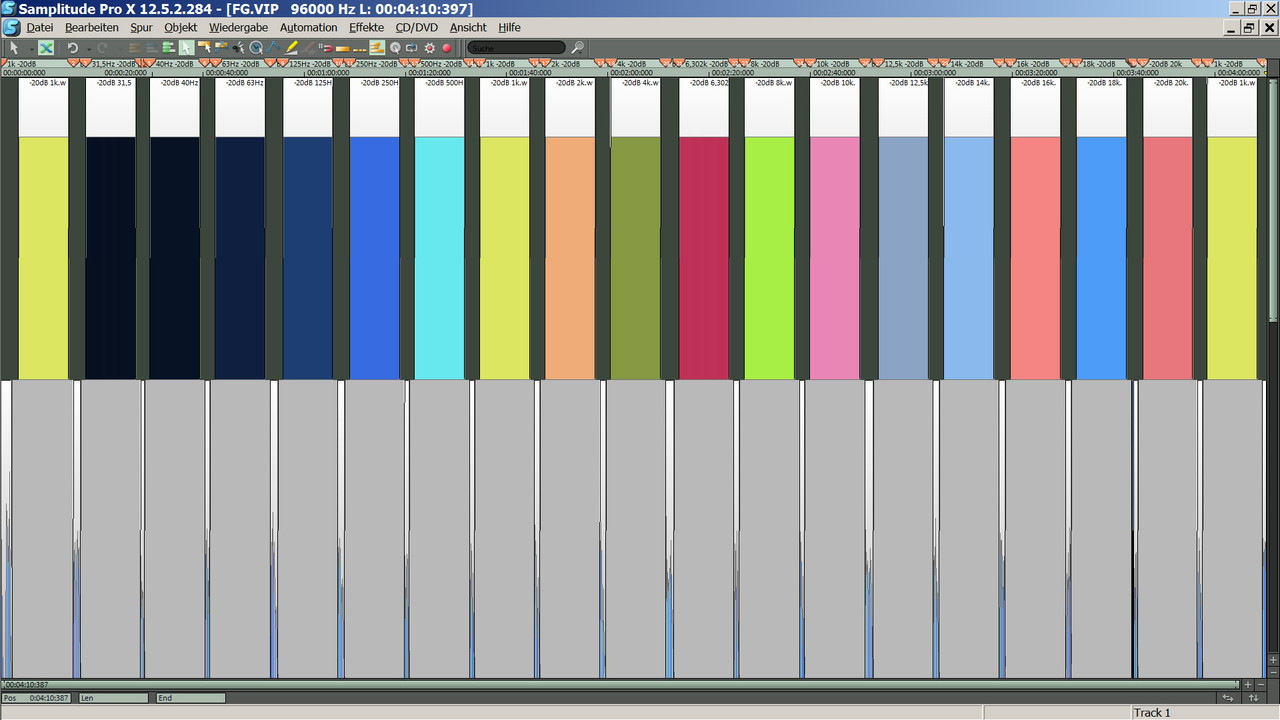1280x720 pixels.
Task: Select the orange '-20dB 2k.w' audio object
Action: pos(570,228)
